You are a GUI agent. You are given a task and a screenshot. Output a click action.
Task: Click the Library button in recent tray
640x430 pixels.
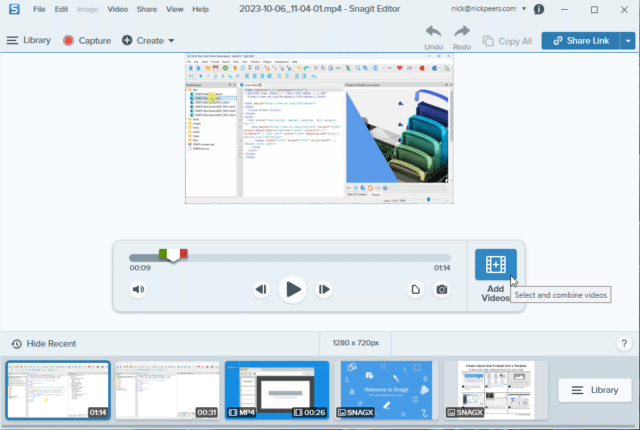coord(595,390)
